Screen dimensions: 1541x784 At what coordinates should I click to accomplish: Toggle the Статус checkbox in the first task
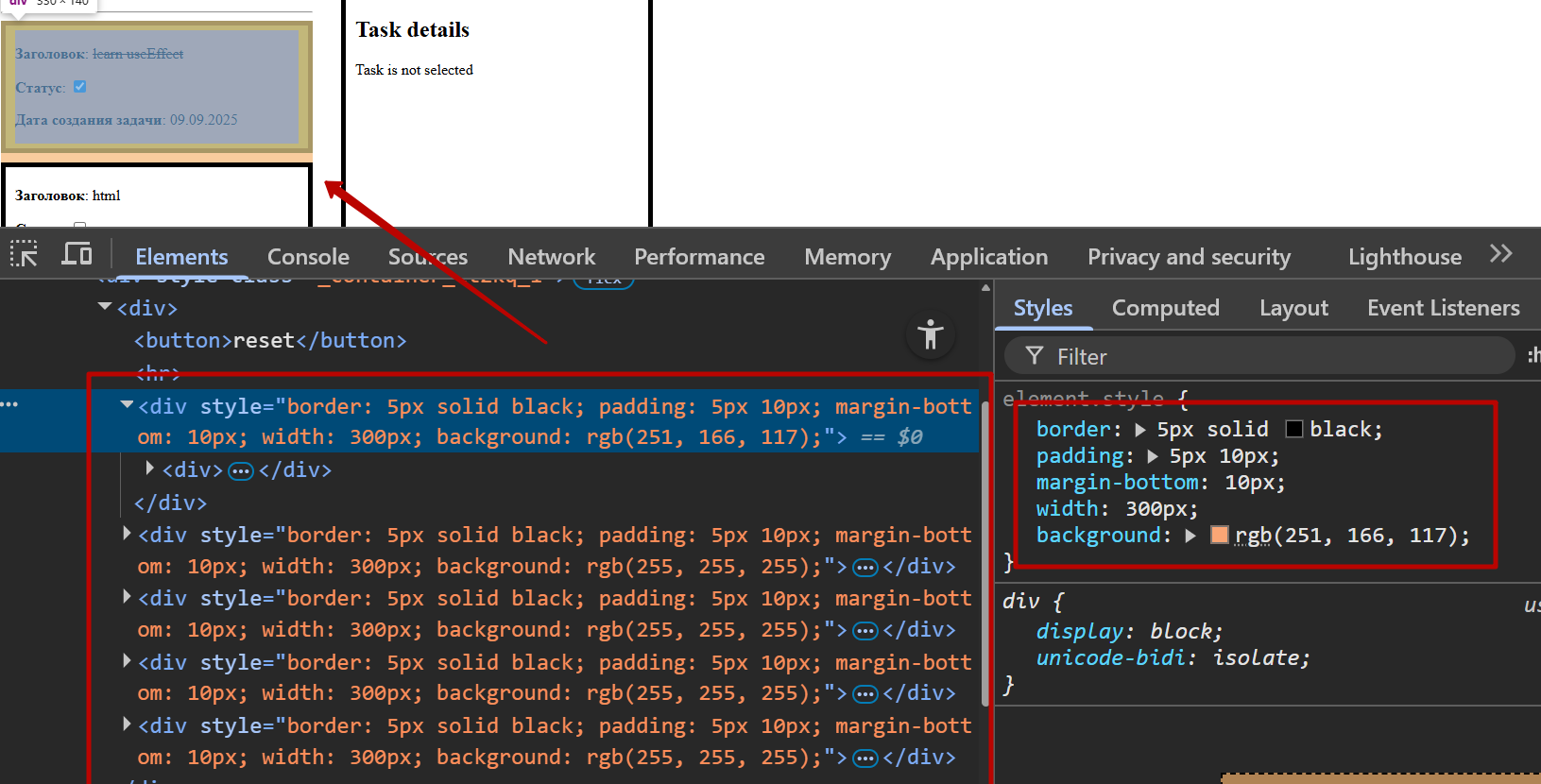[80, 87]
